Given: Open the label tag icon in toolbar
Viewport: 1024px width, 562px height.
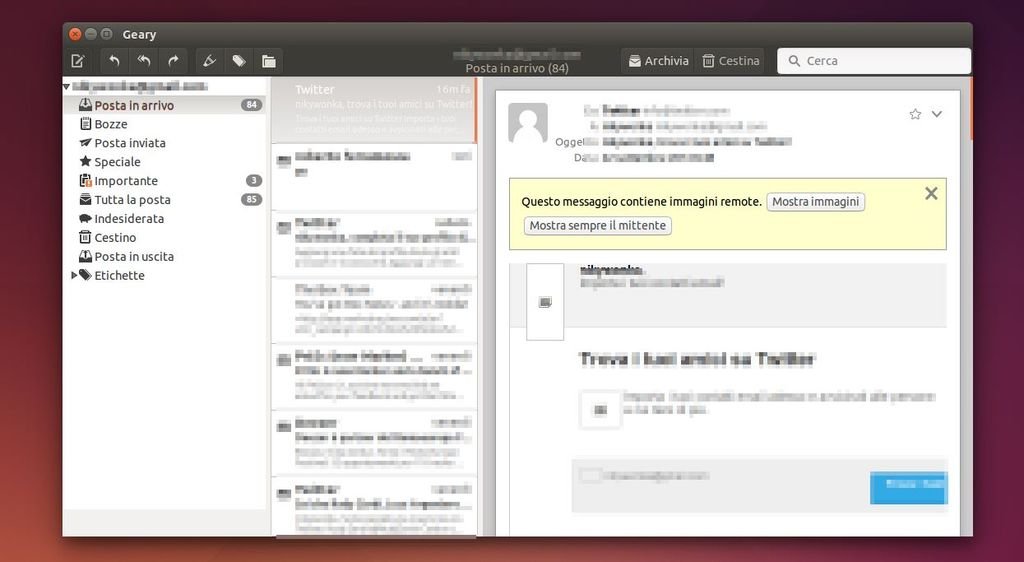Looking at the screenshot, I should 239,61.
